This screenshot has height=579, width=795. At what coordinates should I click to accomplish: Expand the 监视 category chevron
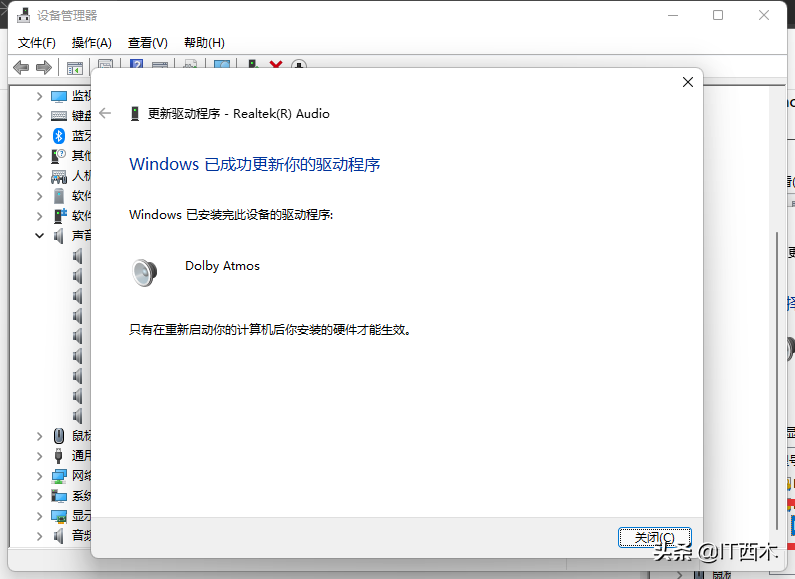click(x=39, y=96)
